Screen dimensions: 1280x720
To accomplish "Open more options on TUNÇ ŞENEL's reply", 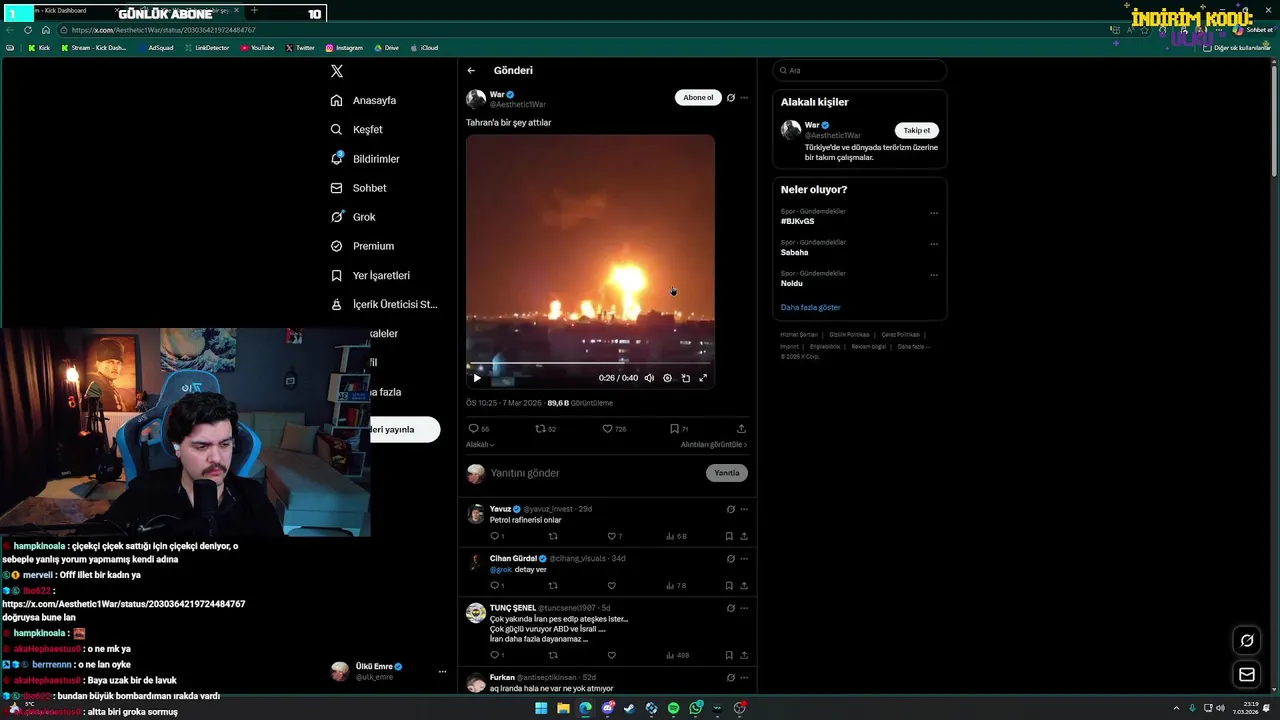I will (x=744, y=608).
